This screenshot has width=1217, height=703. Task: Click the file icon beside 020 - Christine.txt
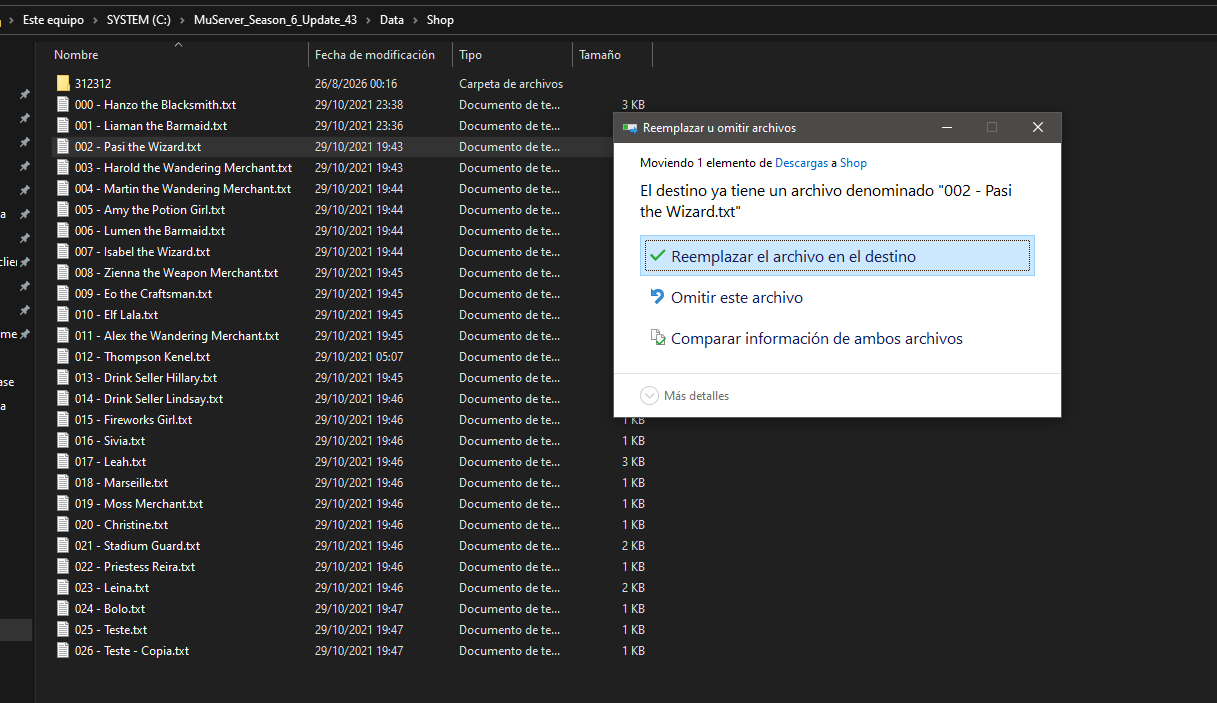click(x=63, y=525)
